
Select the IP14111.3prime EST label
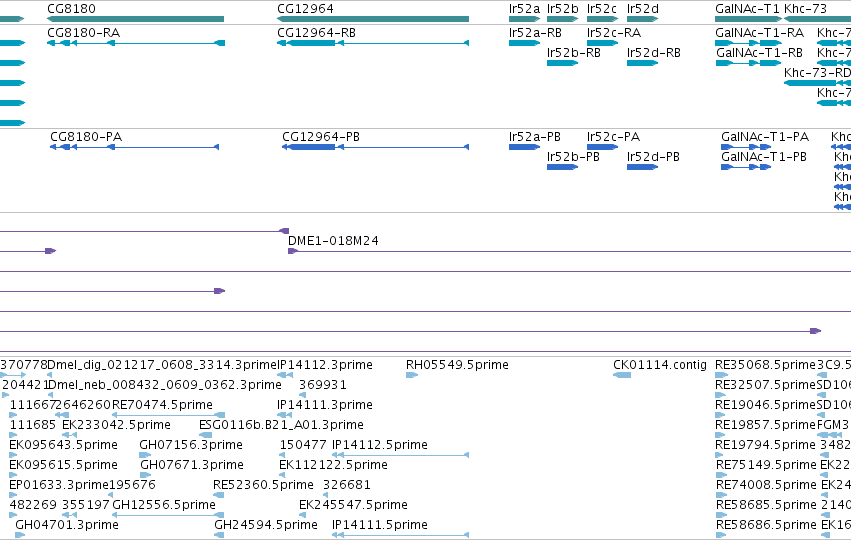click(x=325, y=405)
